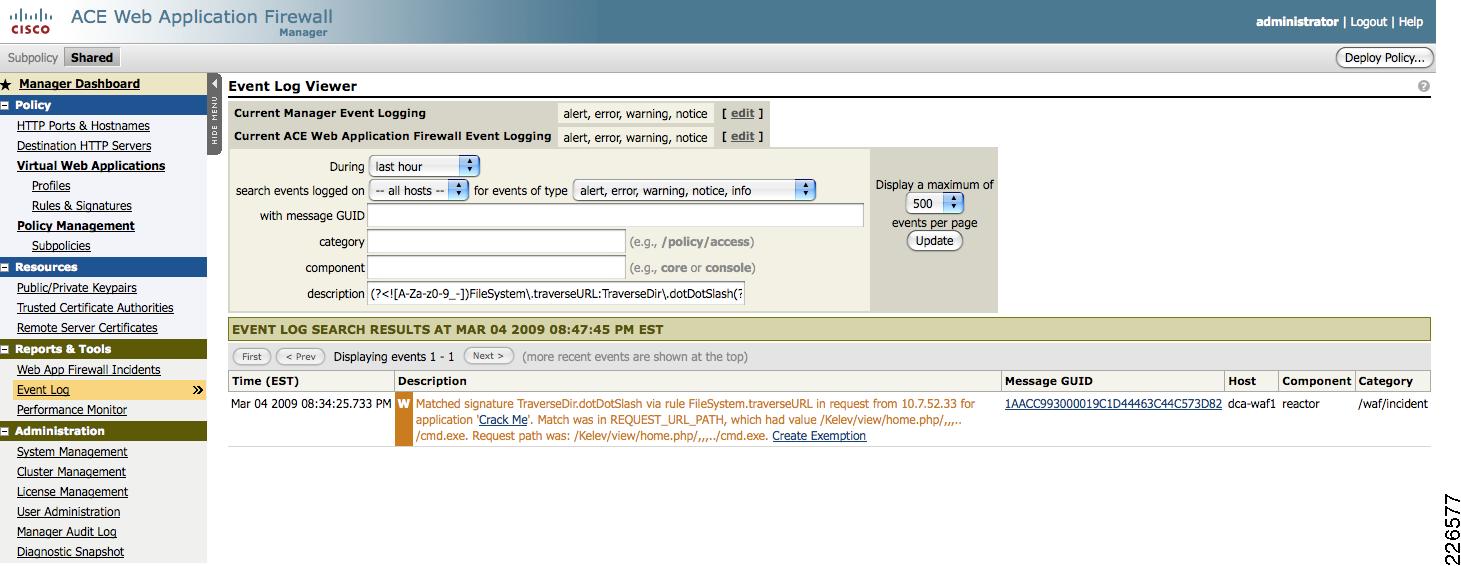Image resolution: width=1461 pixels, height=566 pixels.
Task: Click the category input field
Action: point(496,241)
